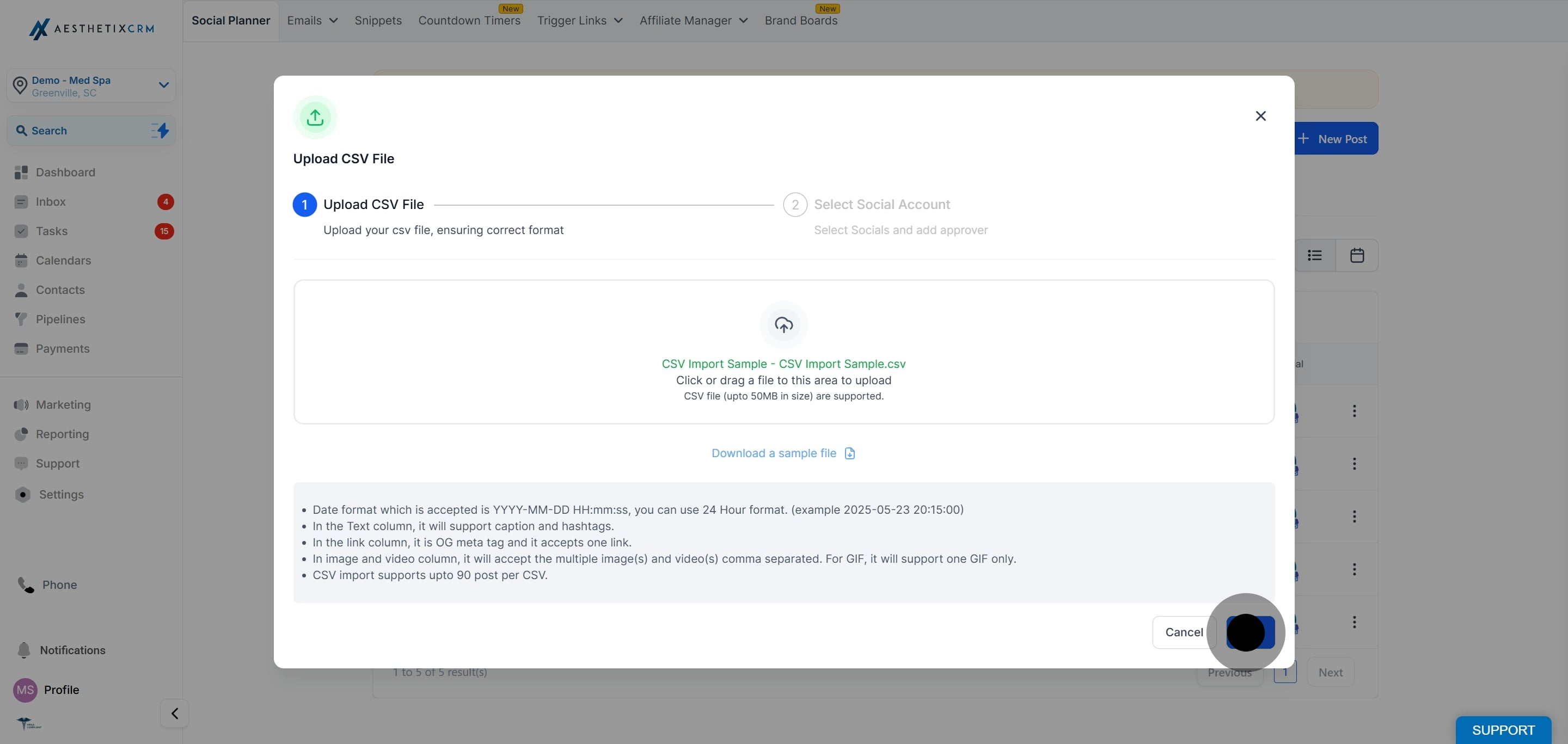Screen dimensions: 1568x744
Task: Open the first post row's three-dot menu
Action: [x=1355, y=411]
